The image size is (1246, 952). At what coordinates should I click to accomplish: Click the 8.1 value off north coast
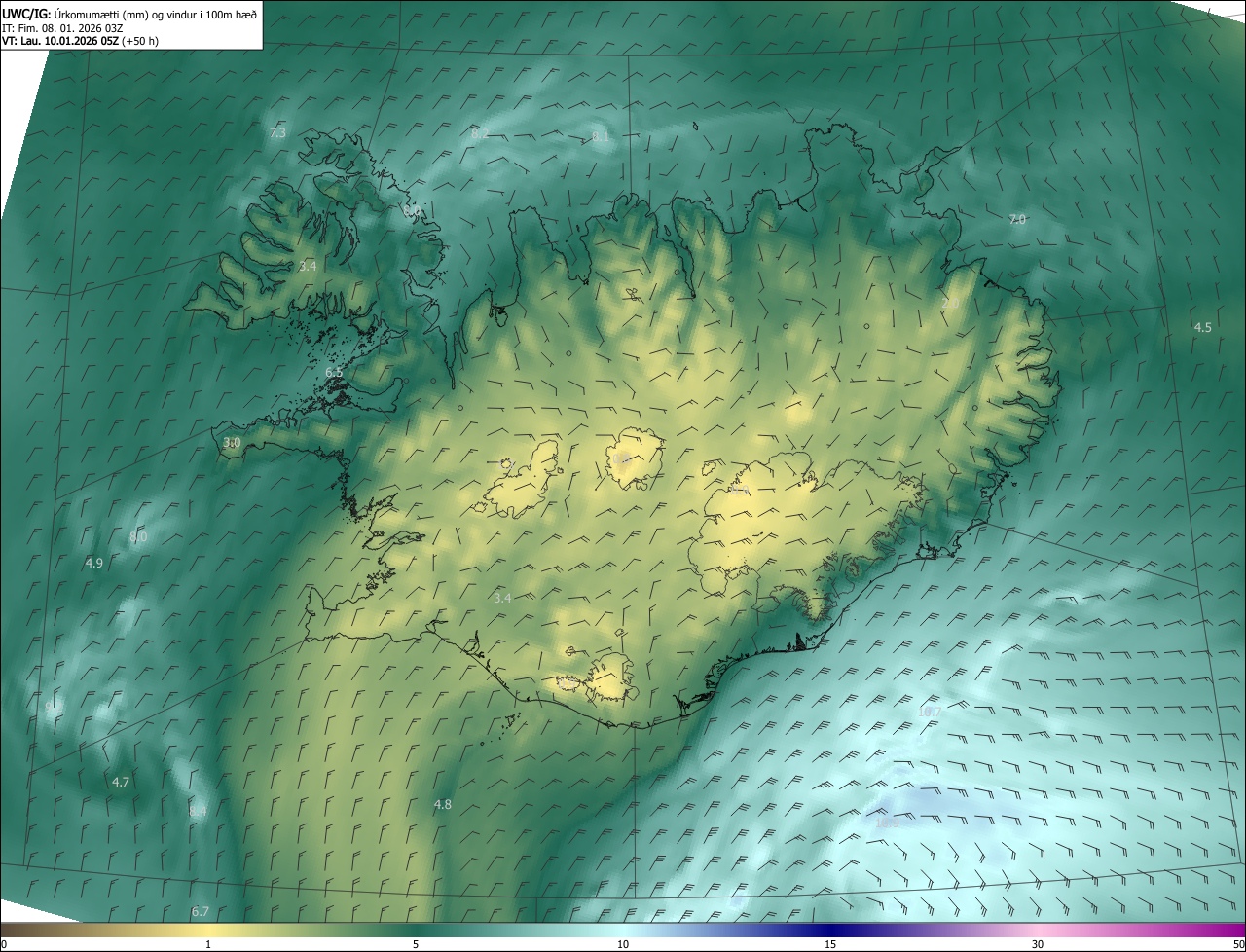click(x=601, y=136)
